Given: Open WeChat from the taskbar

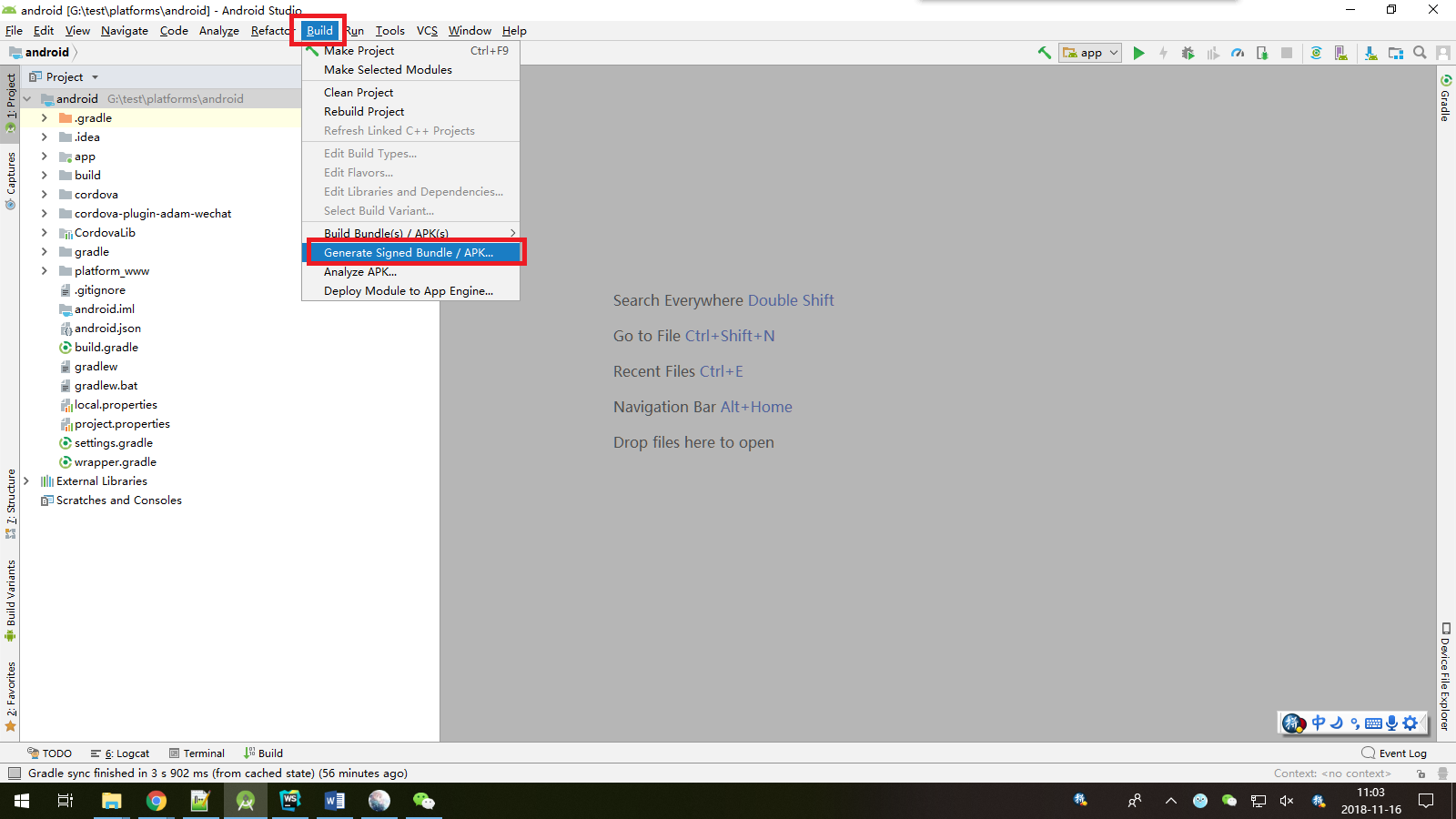Looking at the screenshot, I should [424, 801].
